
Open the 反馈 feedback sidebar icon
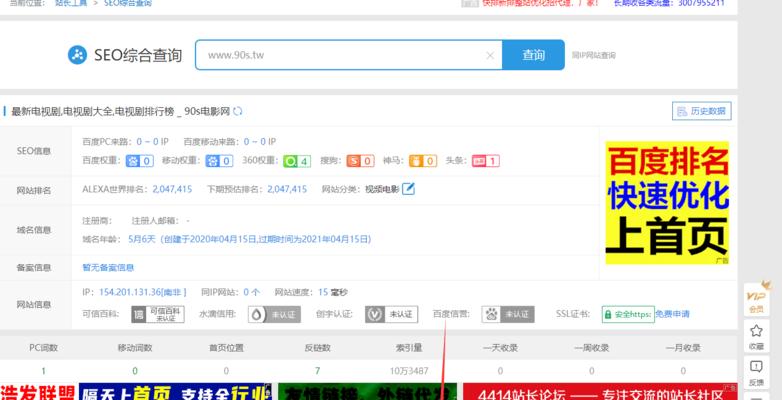(x=756, y=373)
